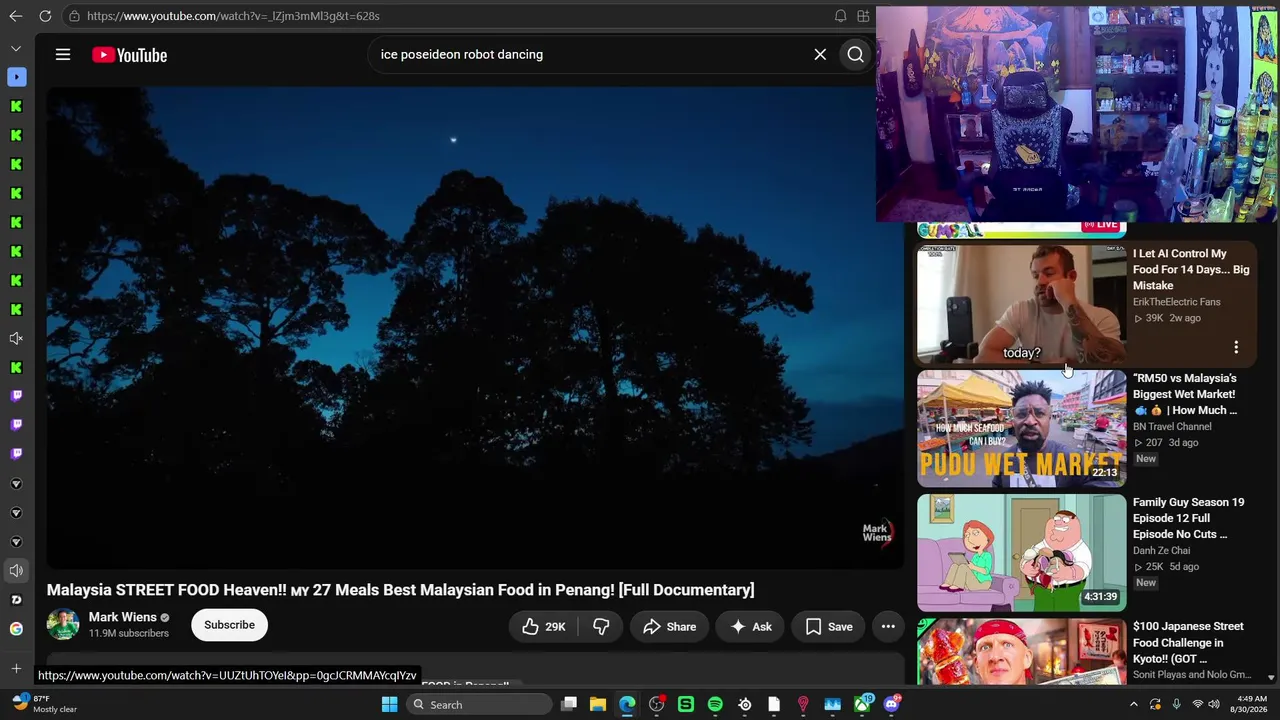The image size is (1280, 720).
Task: Share the Malaysia street food video
Action: tap(669, 627)
